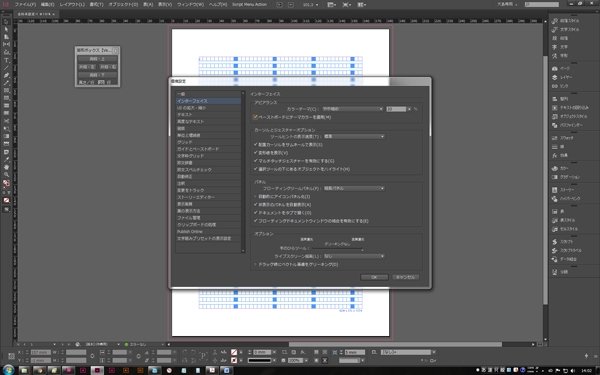Open the オブジェクトスタイル (Object Styles) panel

tap(569, 116)
